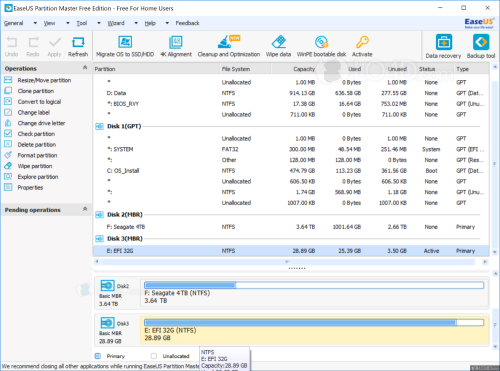Open the Help menu
500x371 pixels.
150,23
